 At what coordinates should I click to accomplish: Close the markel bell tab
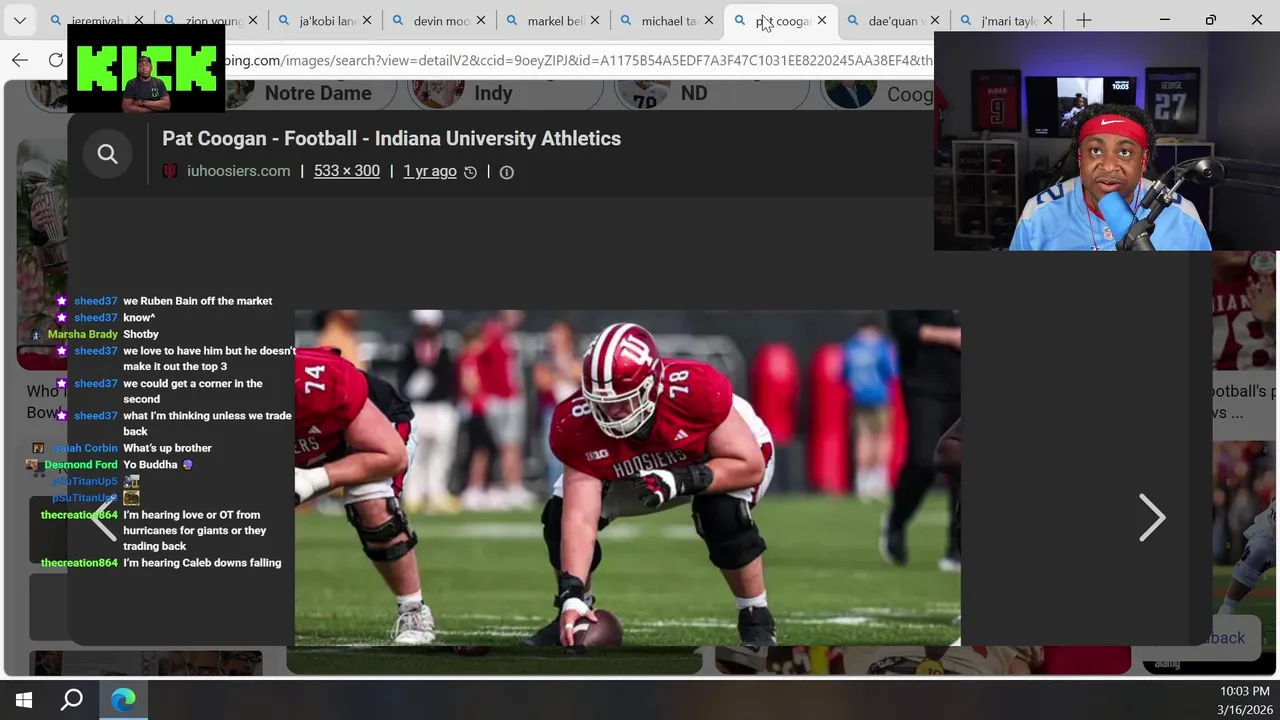pos(594,20)
